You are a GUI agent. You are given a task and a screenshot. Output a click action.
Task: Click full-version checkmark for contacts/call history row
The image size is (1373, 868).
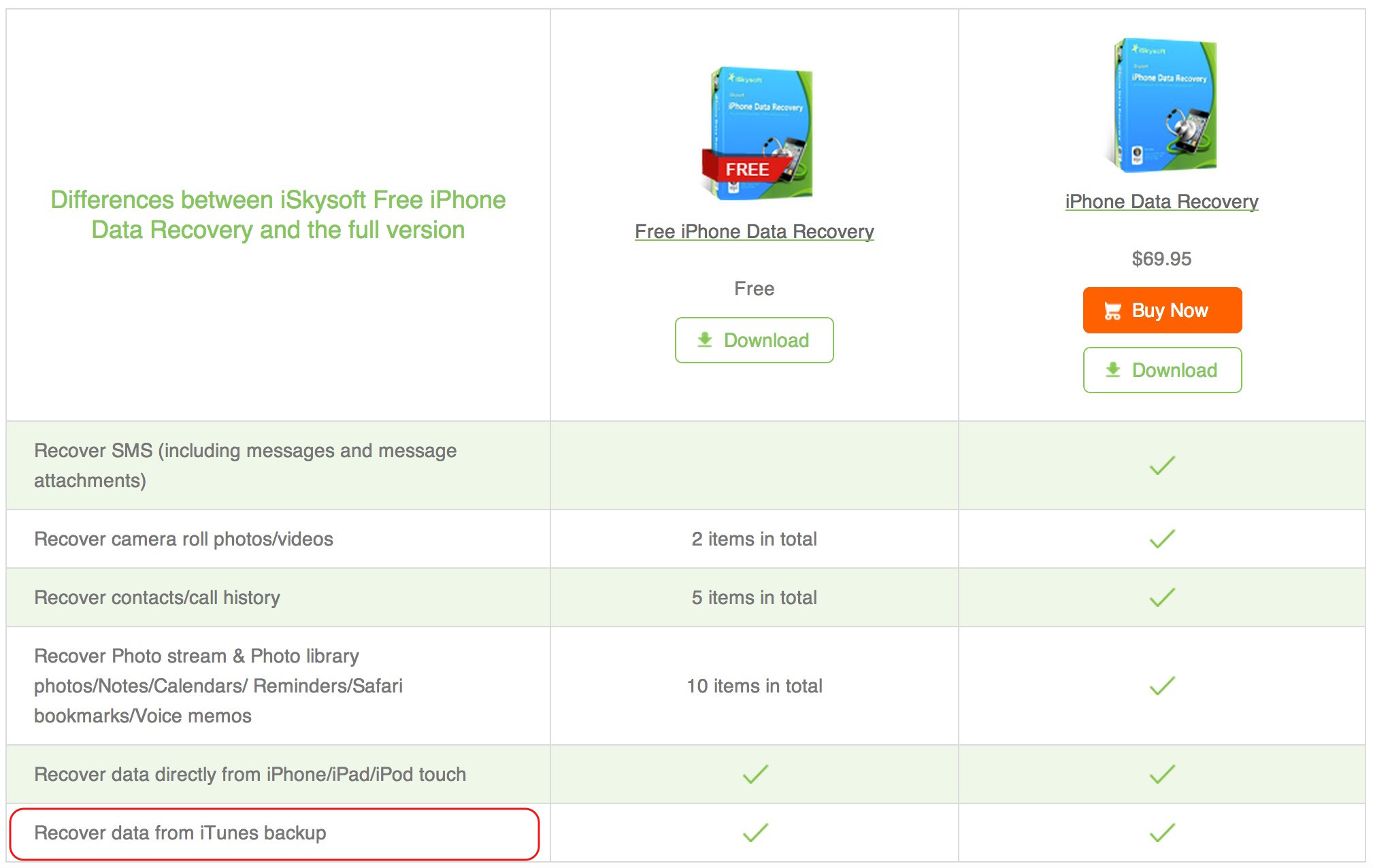coord(1162,597)
